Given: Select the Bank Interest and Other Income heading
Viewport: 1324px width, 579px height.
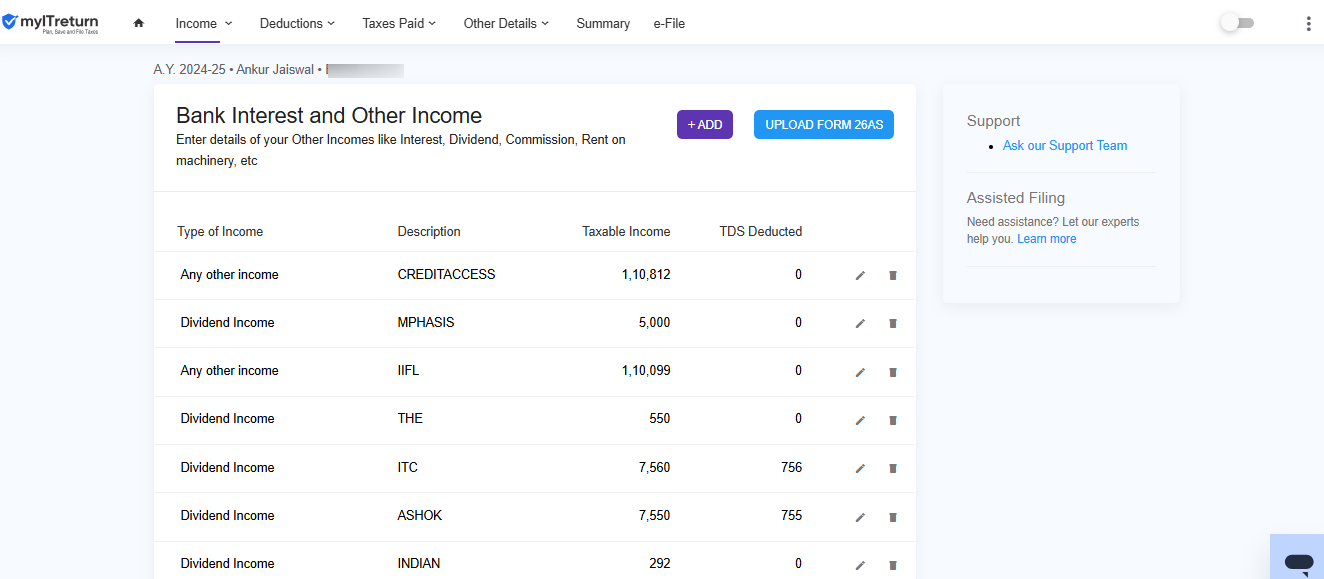Looking at the screenshot, I should (329, 115).
